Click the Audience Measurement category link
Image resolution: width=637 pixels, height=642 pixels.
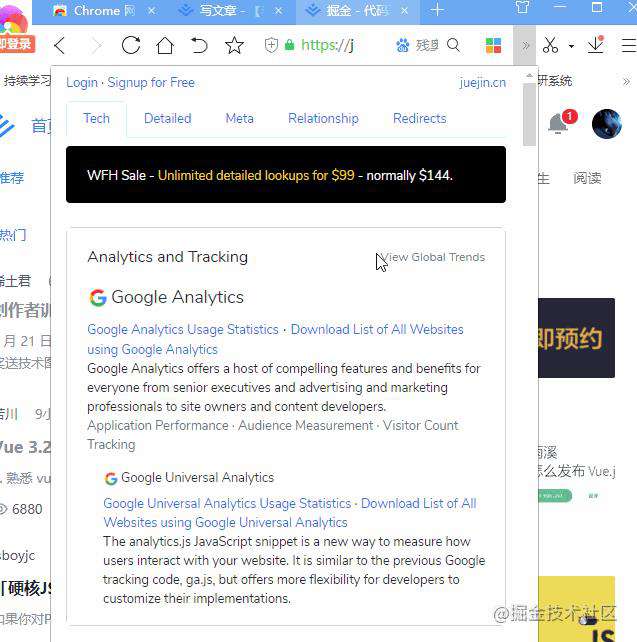click(x=306, y=425)
